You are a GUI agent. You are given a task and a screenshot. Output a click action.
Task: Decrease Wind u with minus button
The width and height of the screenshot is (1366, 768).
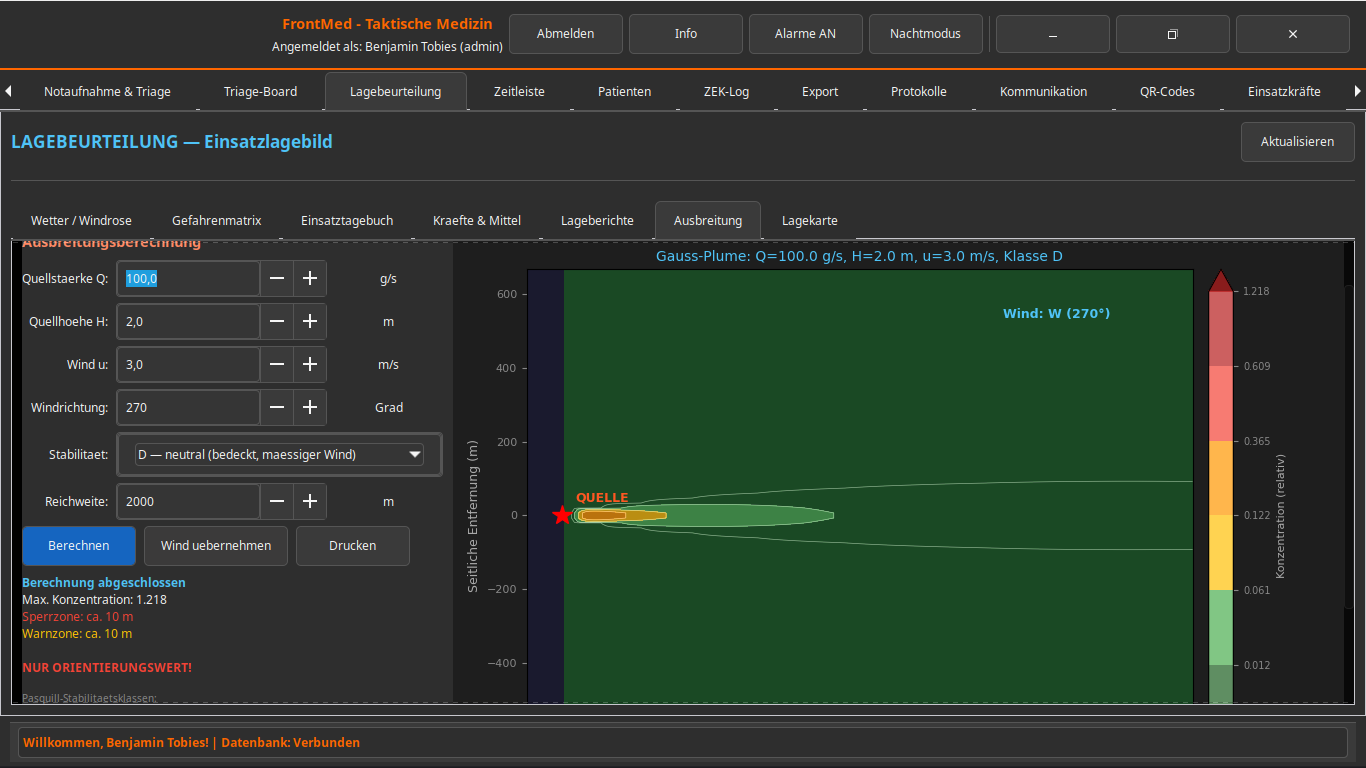tap(277, 365)
